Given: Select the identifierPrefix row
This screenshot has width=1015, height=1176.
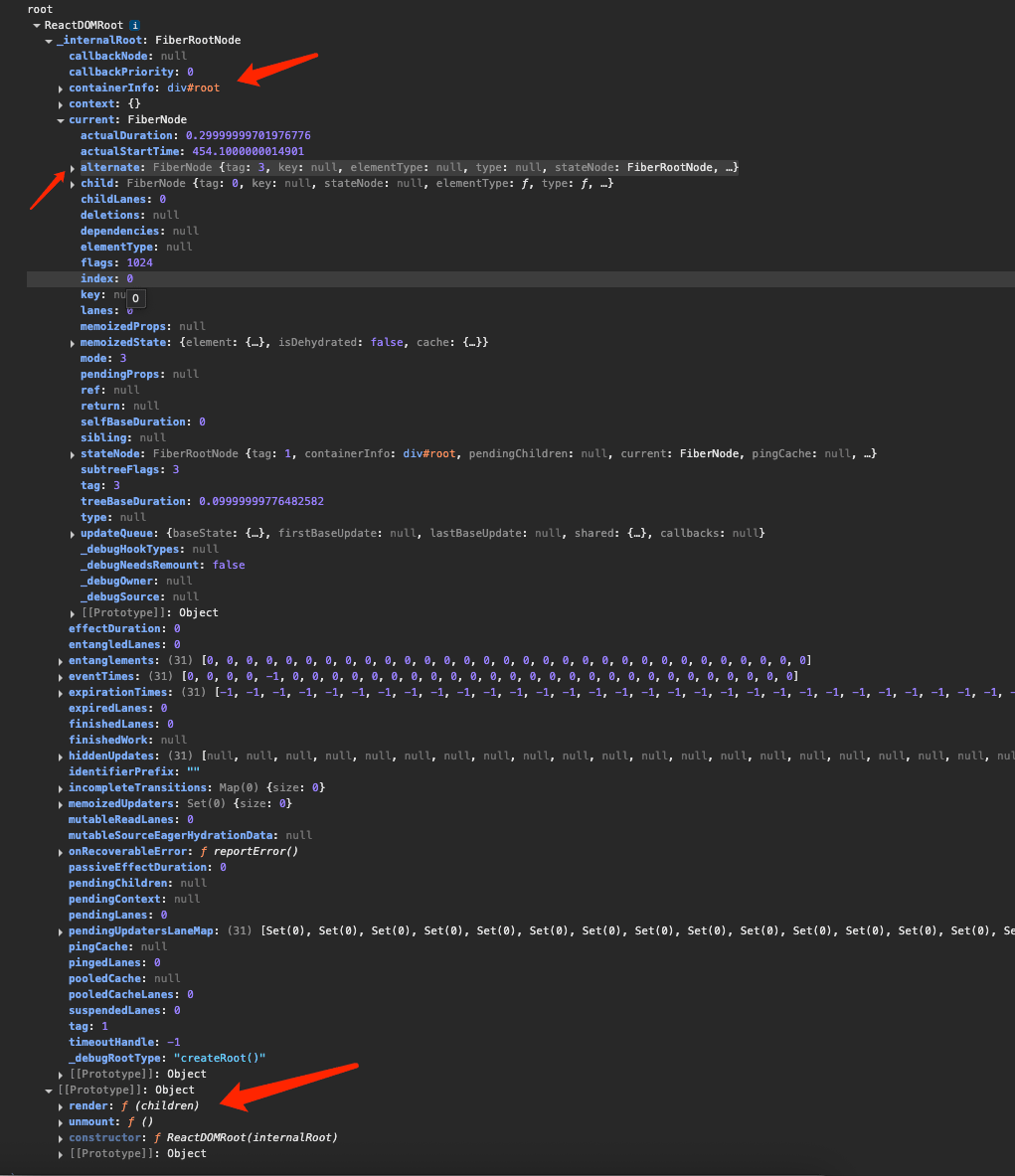Looking at the screenshot, I should click(134, 771).
